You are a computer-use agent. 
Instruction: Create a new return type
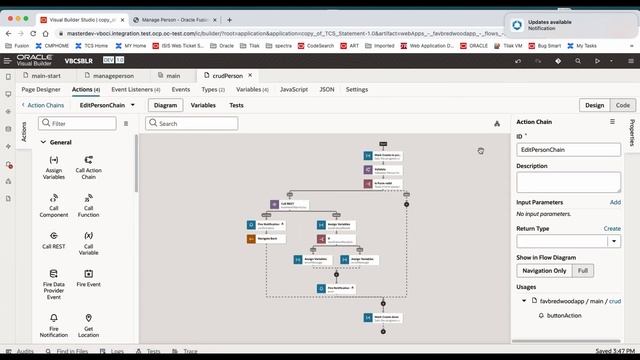[612, 229]
